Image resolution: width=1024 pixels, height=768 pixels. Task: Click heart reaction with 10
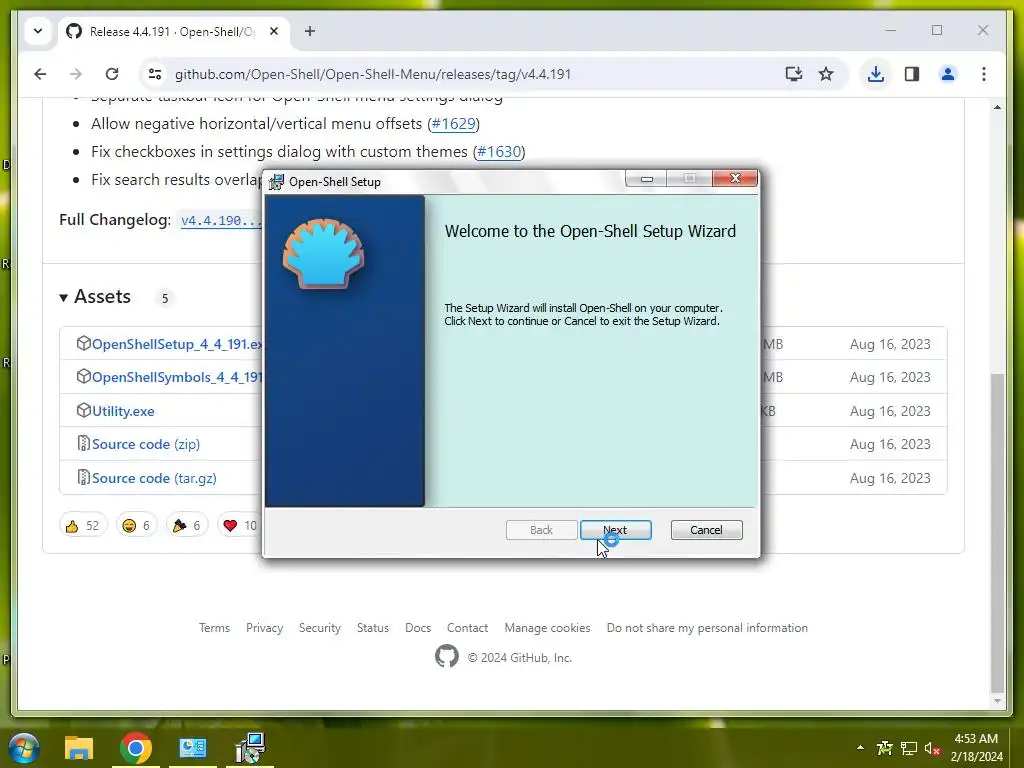240,525
